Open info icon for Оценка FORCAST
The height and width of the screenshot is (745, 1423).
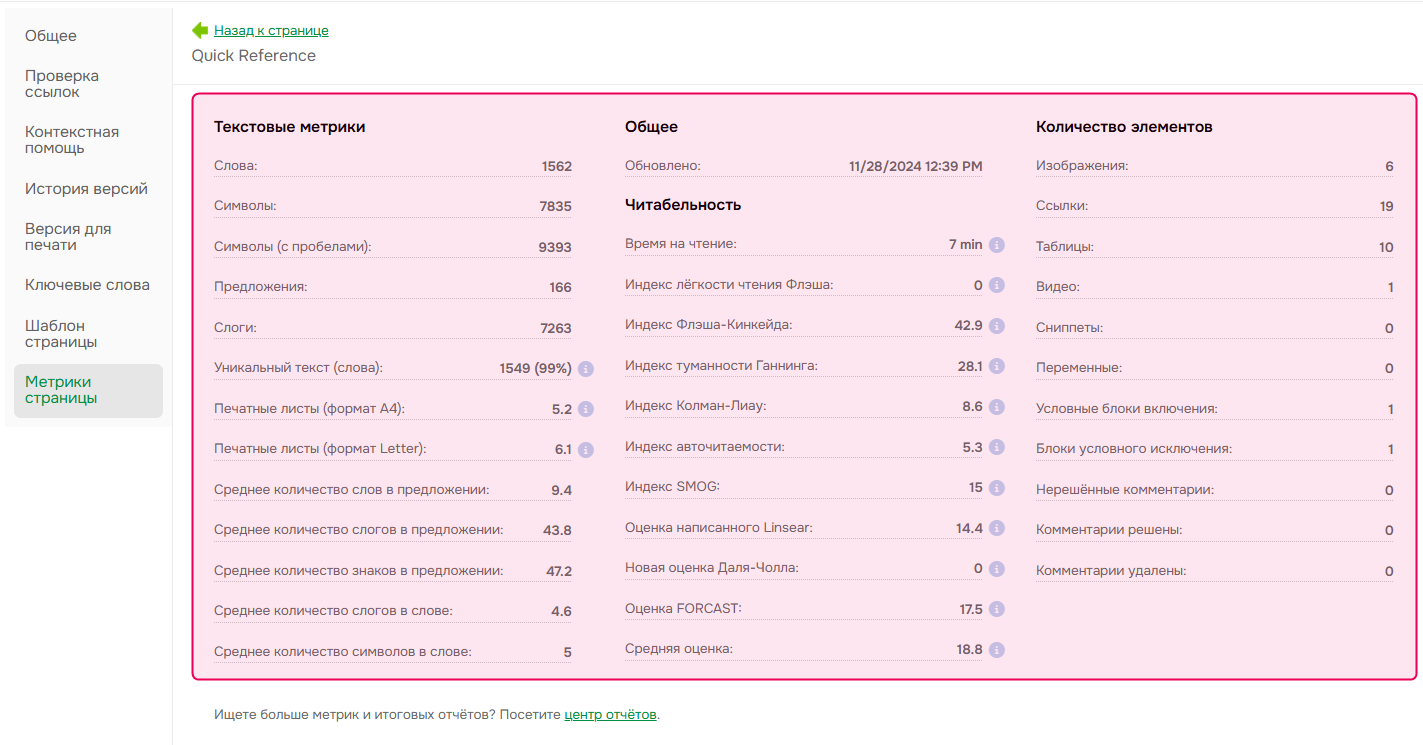tap(997, 609)
